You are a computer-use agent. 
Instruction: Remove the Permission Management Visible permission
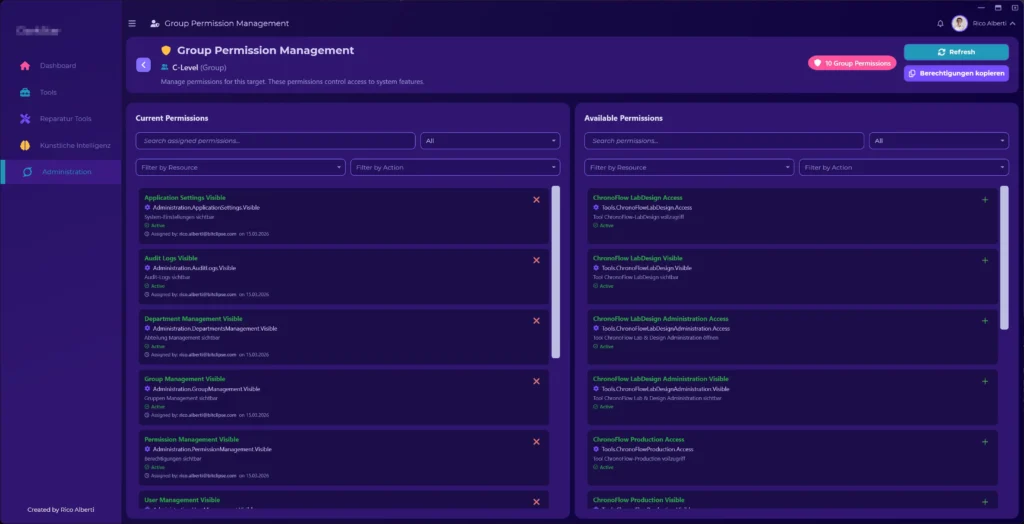click(x=536, y=442)
